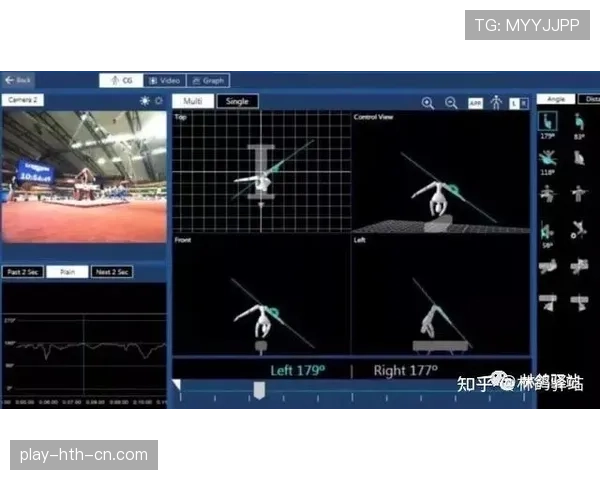Select the 118° angle pose icon
The height and width of the screenshot is (480, 600).
548,158
